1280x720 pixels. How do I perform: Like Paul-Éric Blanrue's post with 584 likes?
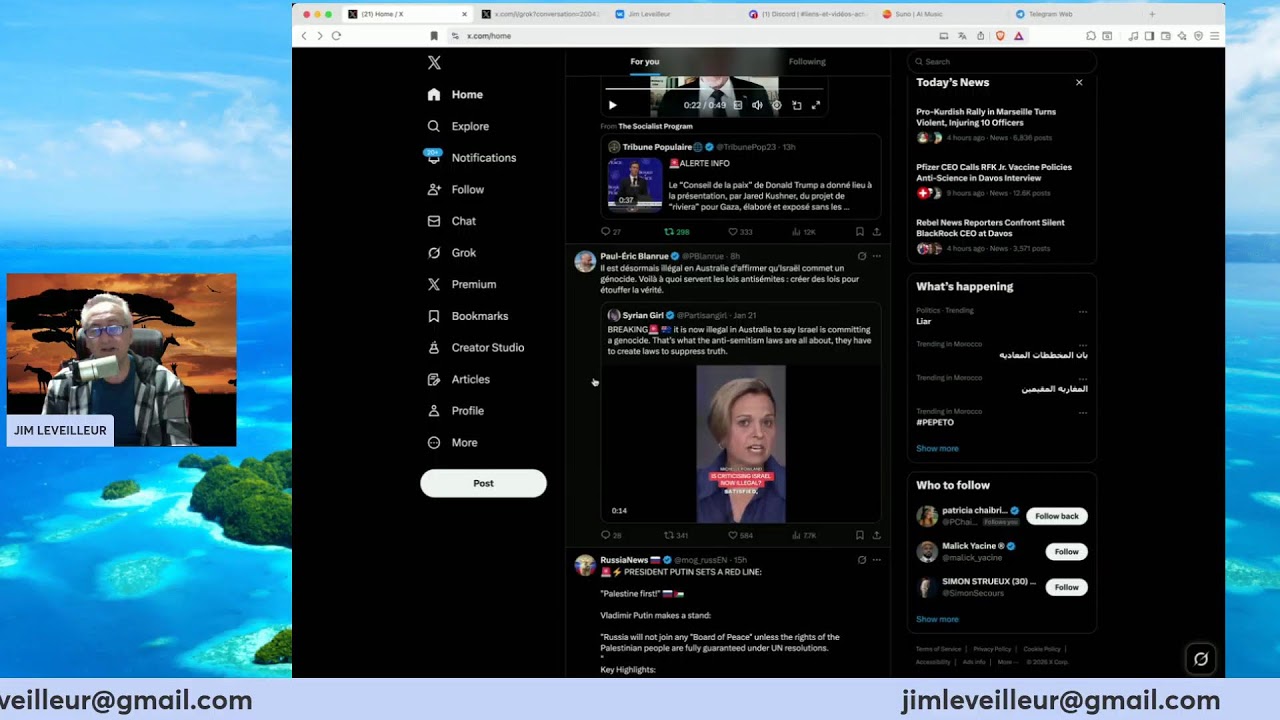click(732, 536)
